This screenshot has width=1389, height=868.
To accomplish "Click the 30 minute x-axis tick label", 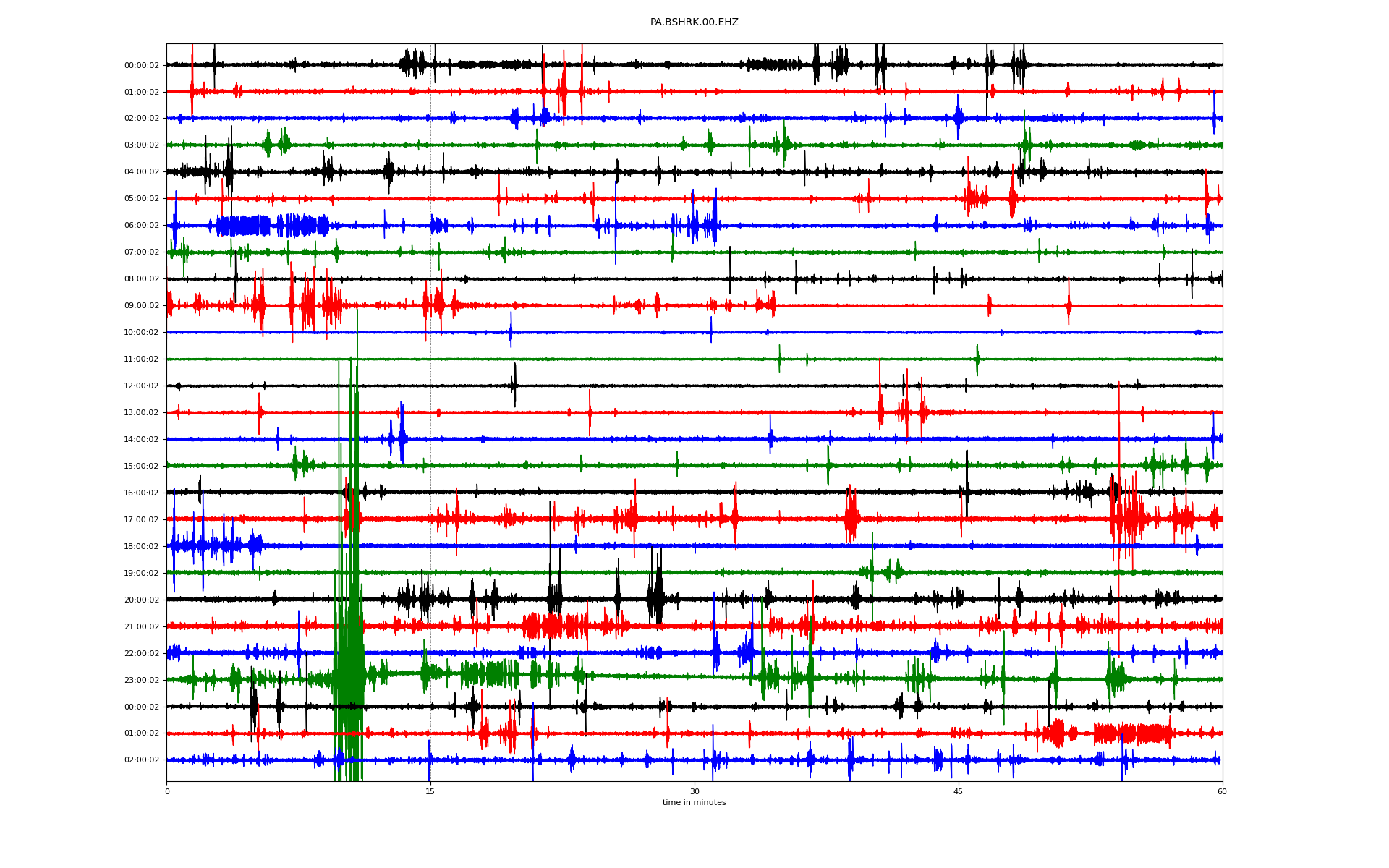I will 694,791.
